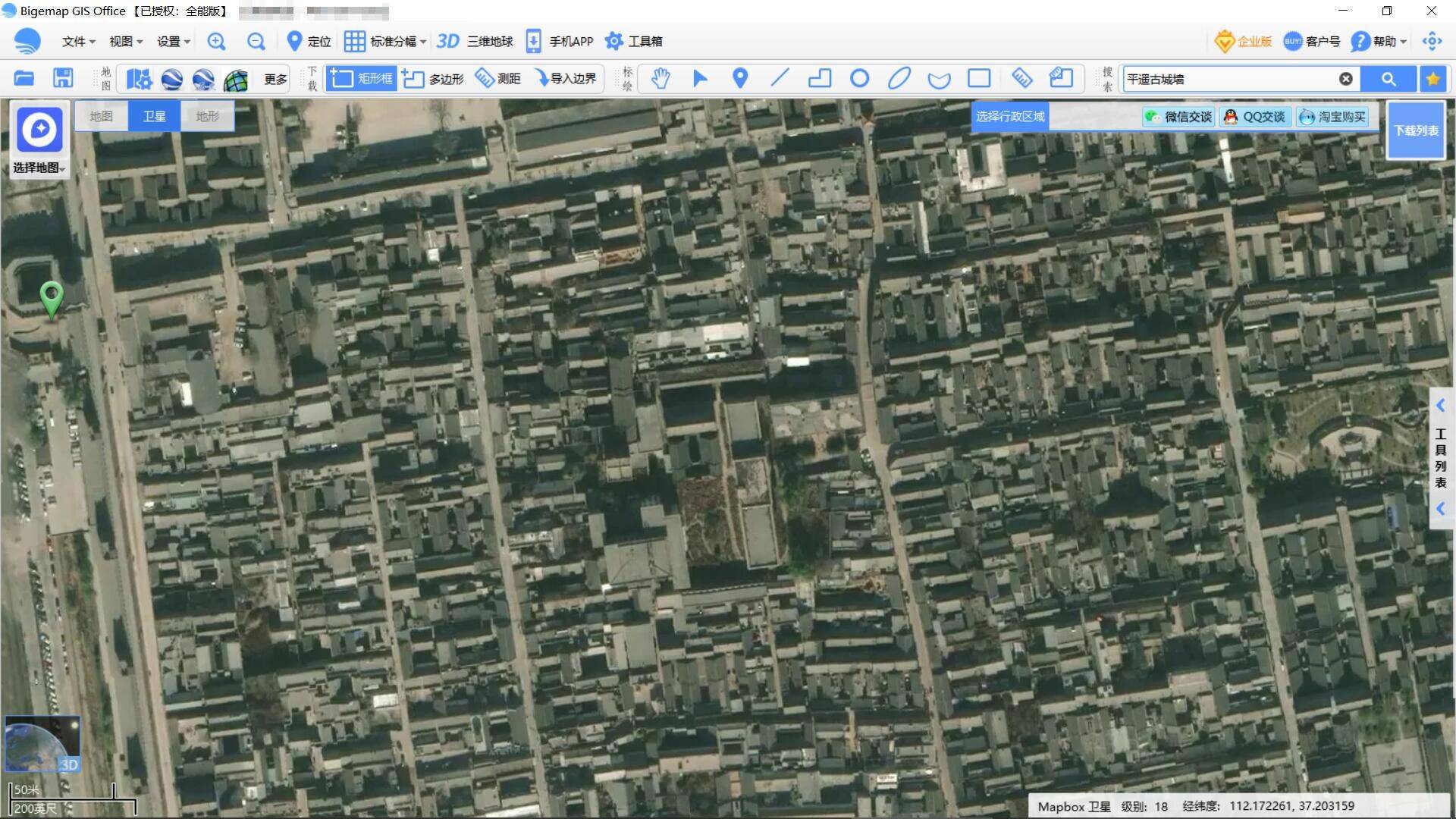Select the first Google Earth globe map source
1456x819 pixels.
pos(172,79)
